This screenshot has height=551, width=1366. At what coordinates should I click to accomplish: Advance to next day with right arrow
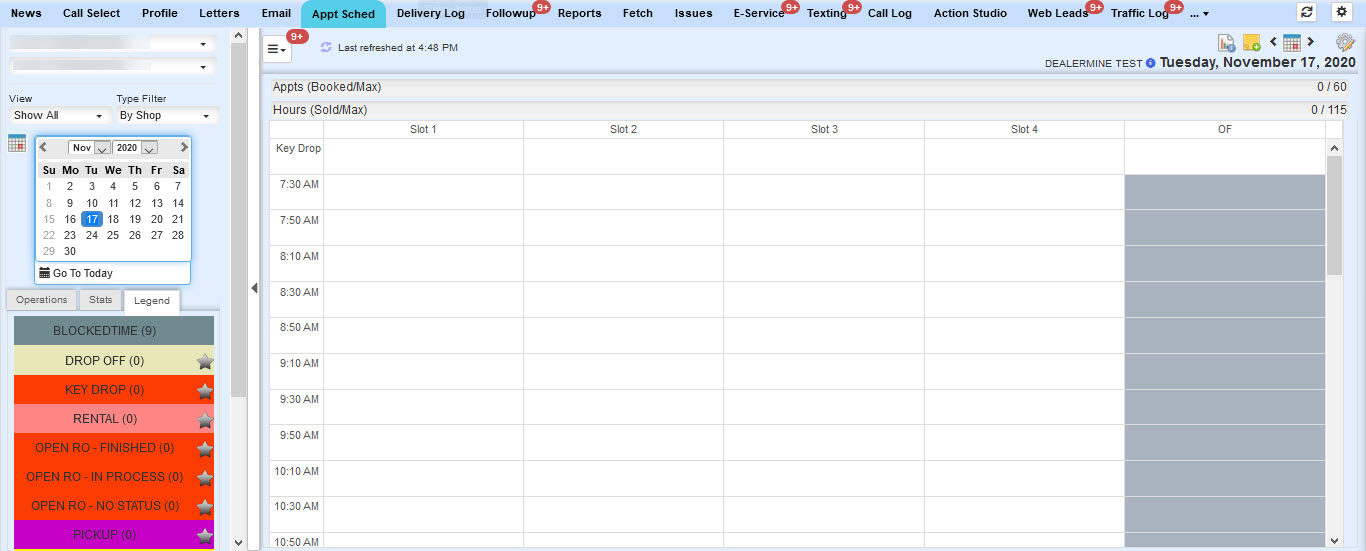[x=1311, y=42]
